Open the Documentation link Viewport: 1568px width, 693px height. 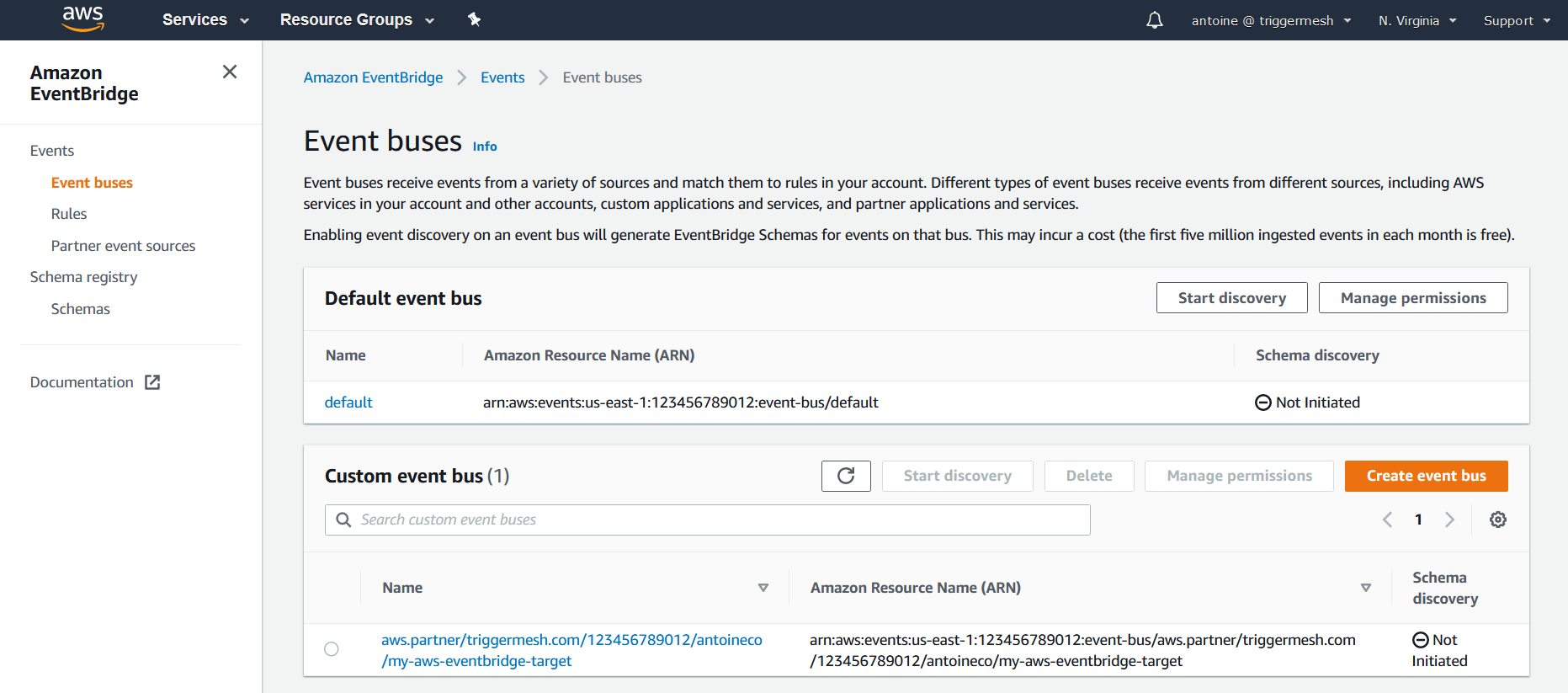82,382
